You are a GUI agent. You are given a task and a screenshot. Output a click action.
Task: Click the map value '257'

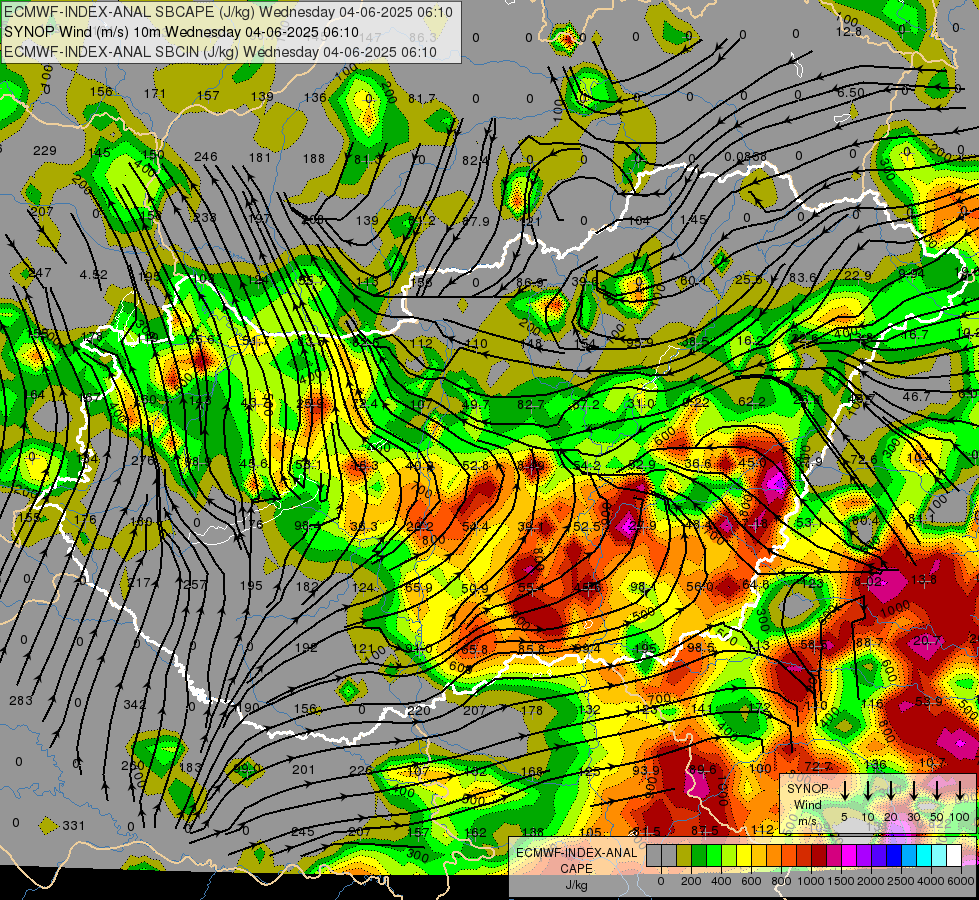click(195, 585)
